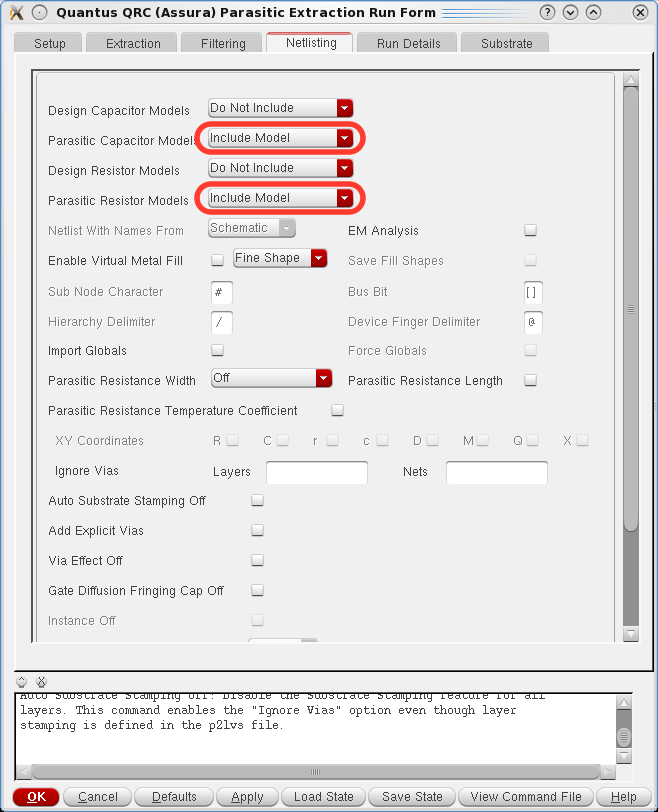The width and height of the screenshot is (658, 812).
Task: Click the pin window icon in title bar
Action: pyautogui.click(x=39, y=13)
